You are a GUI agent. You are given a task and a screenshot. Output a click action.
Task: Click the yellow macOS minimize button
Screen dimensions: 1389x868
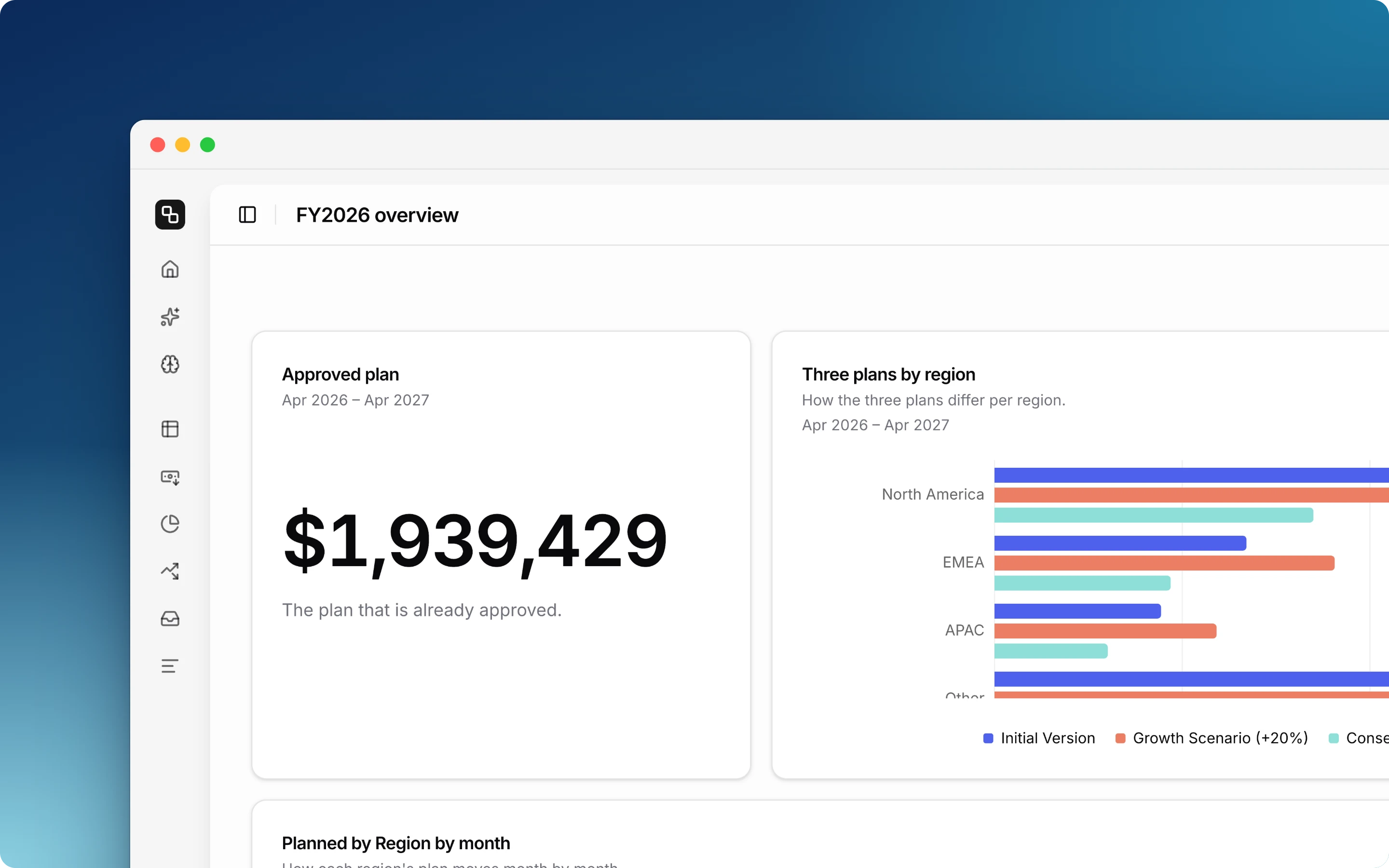coord(182,145)
